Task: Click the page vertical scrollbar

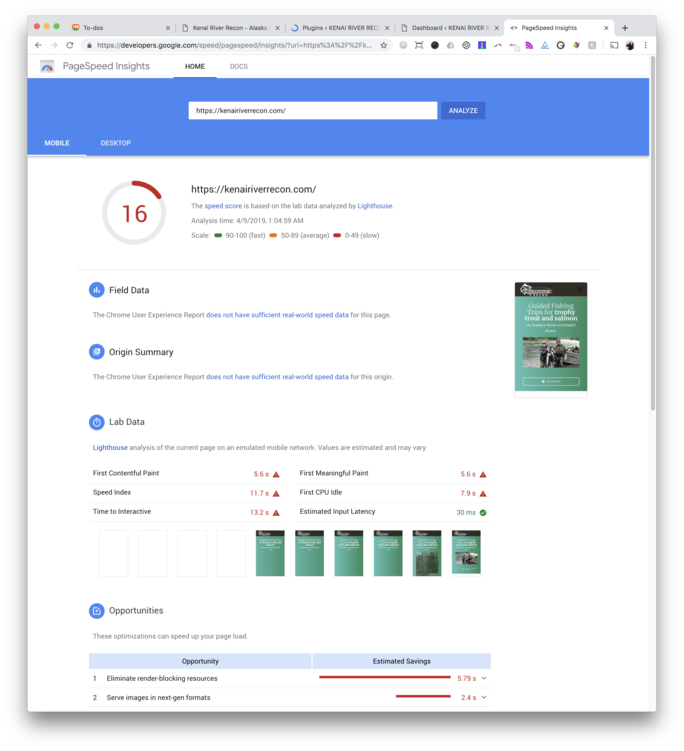Action: (652, 235)
